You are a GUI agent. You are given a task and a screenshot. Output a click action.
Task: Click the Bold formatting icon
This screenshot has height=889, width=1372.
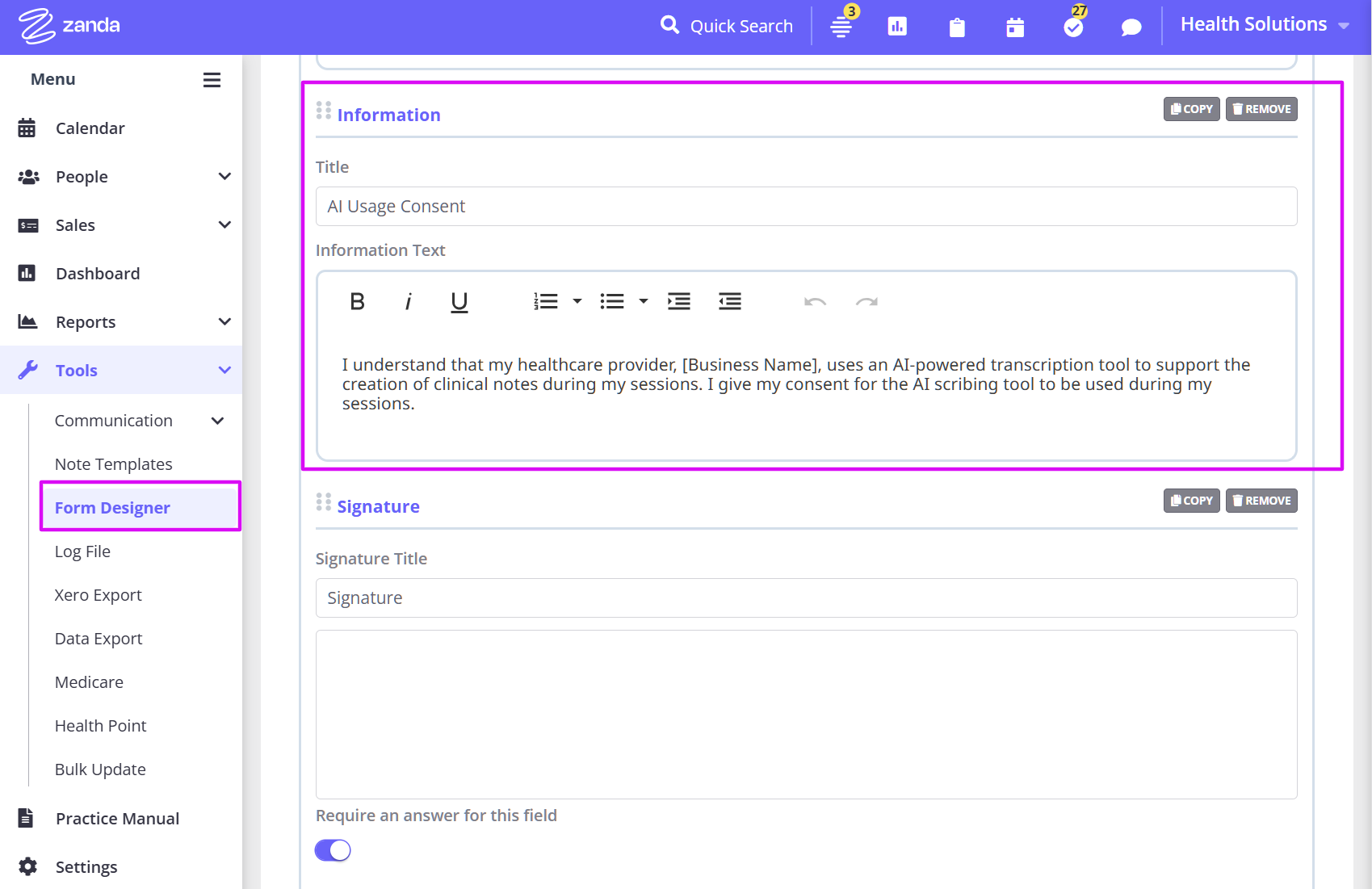pos(357,302)
